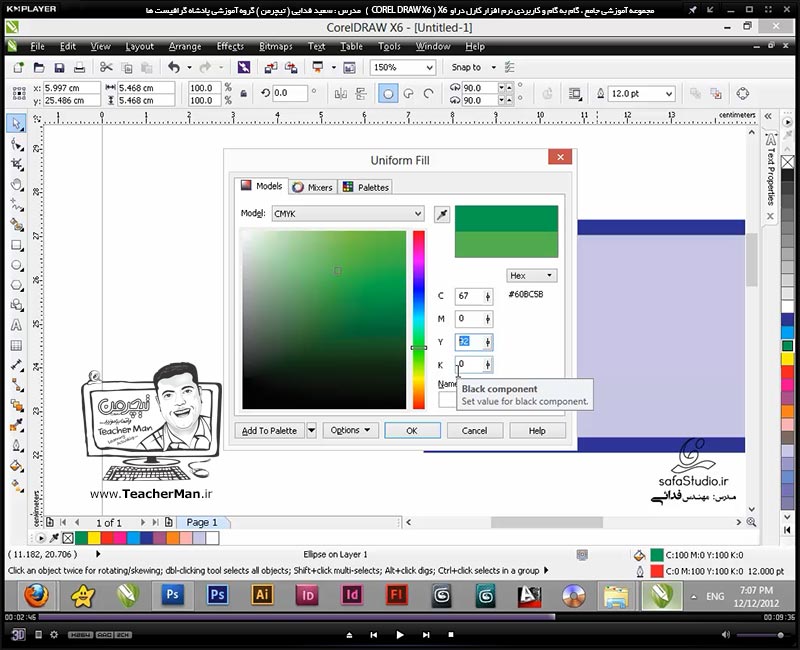This screenshot has width=800, height=650.
Task: Click the vertical hue slider strip
Action: point(419,320)
